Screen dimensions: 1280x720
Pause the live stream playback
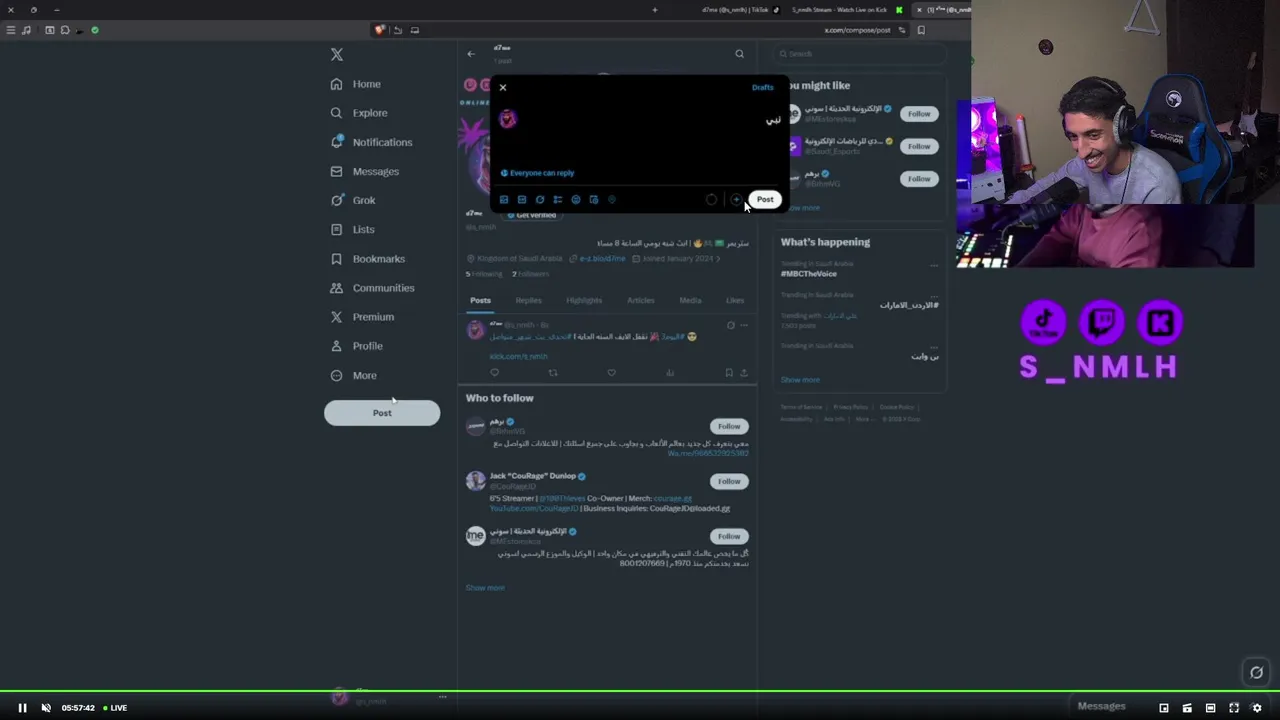pos(22,708)
